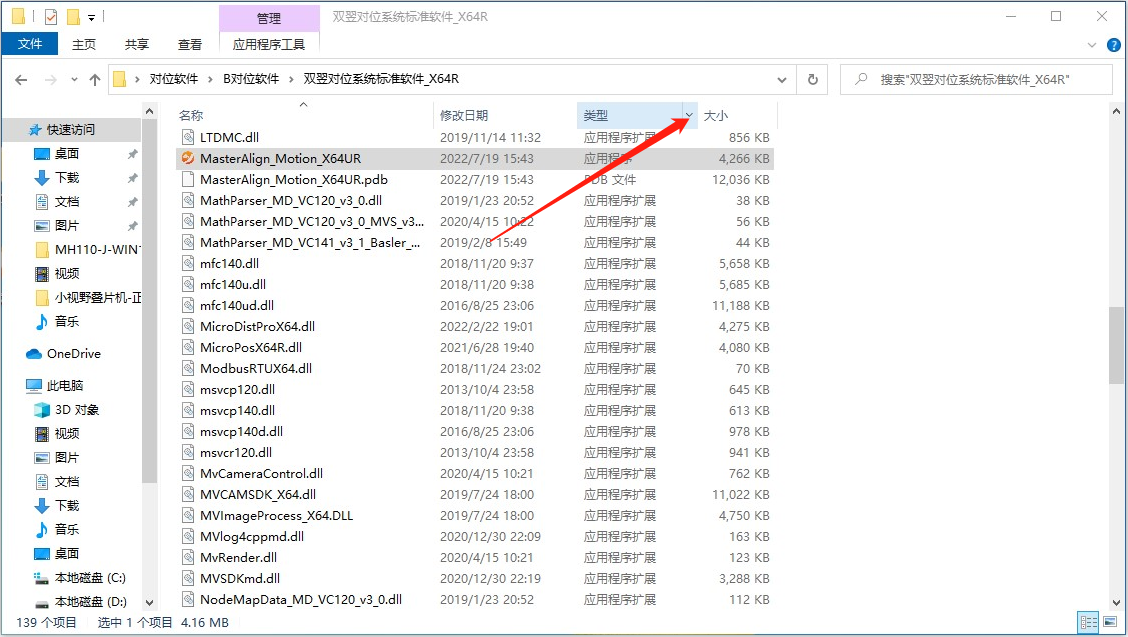Open the Help question mark icon
Viewport: 1128px width, 637px height.
pyautogui.click(x=1112, y=45)
